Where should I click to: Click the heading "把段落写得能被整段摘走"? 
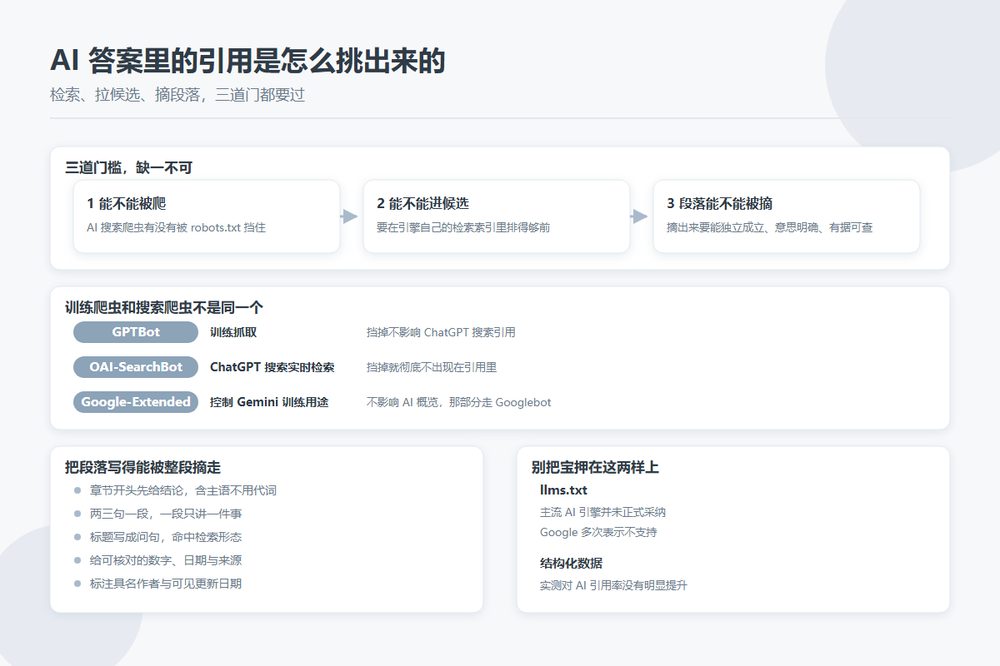tap(143, 467)
